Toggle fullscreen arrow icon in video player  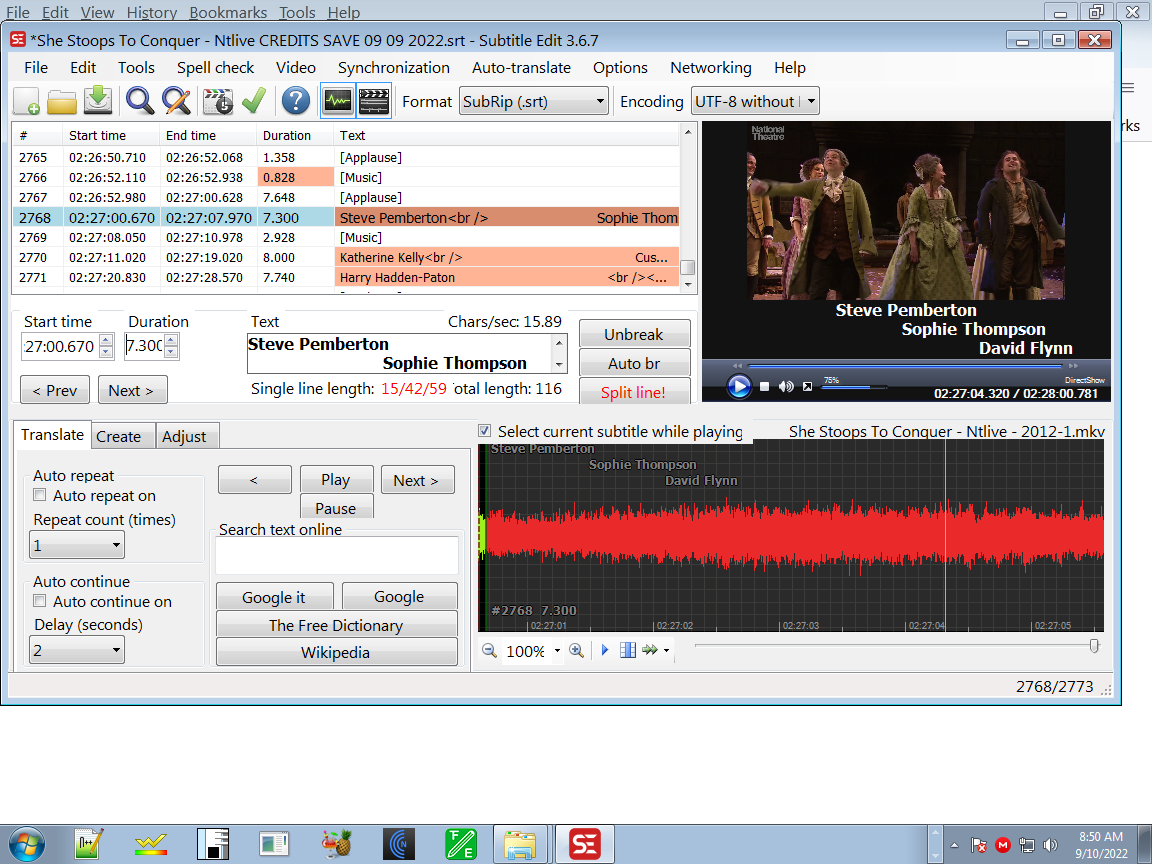tap(807, 386)
